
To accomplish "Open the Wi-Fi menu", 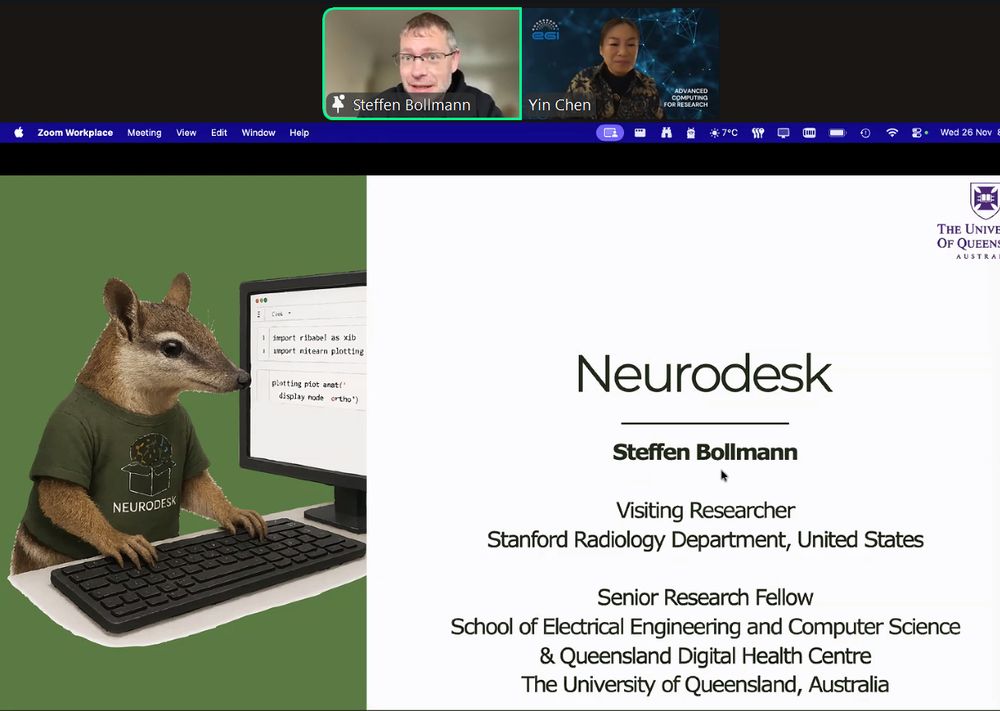I will (x=892, y=133).
